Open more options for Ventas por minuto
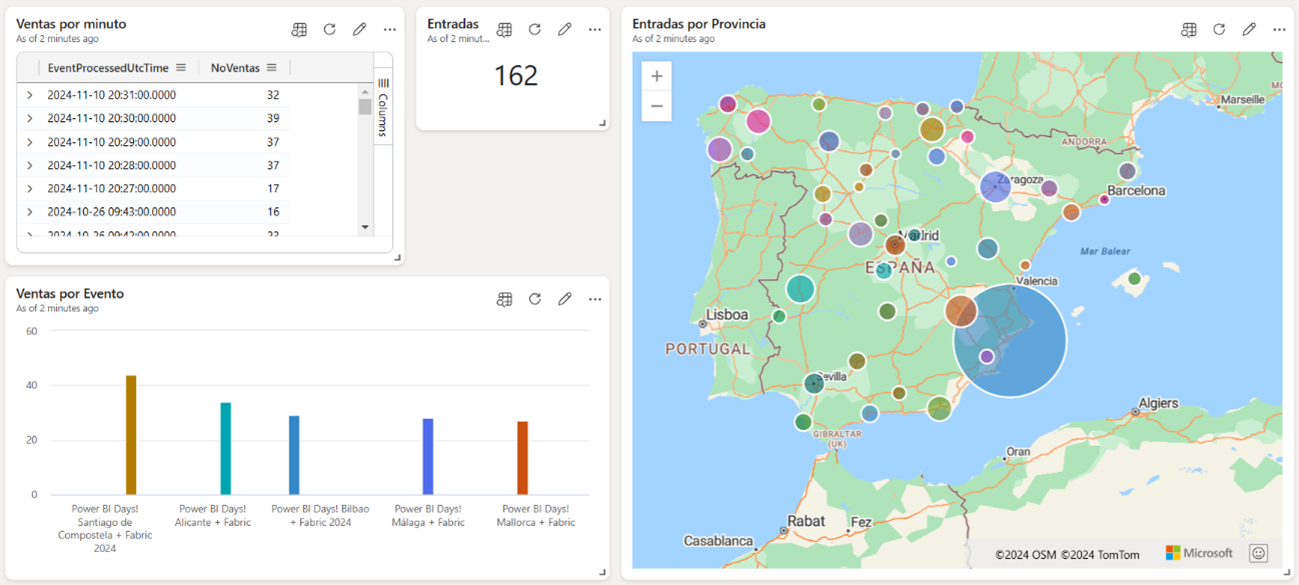Screen dimensions: 1299x585 point(390,30)
